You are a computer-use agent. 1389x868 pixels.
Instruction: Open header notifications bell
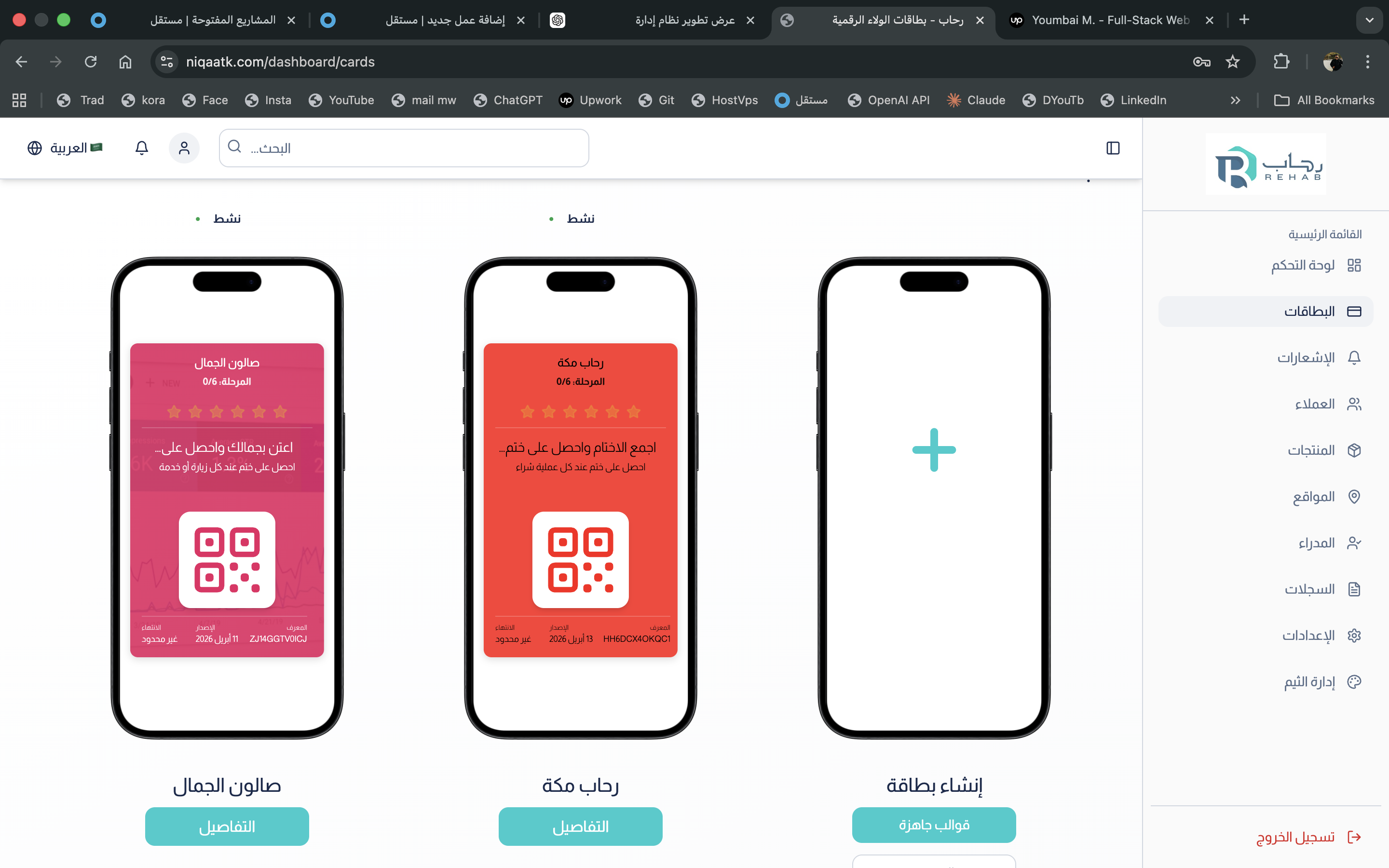point(142,148)
